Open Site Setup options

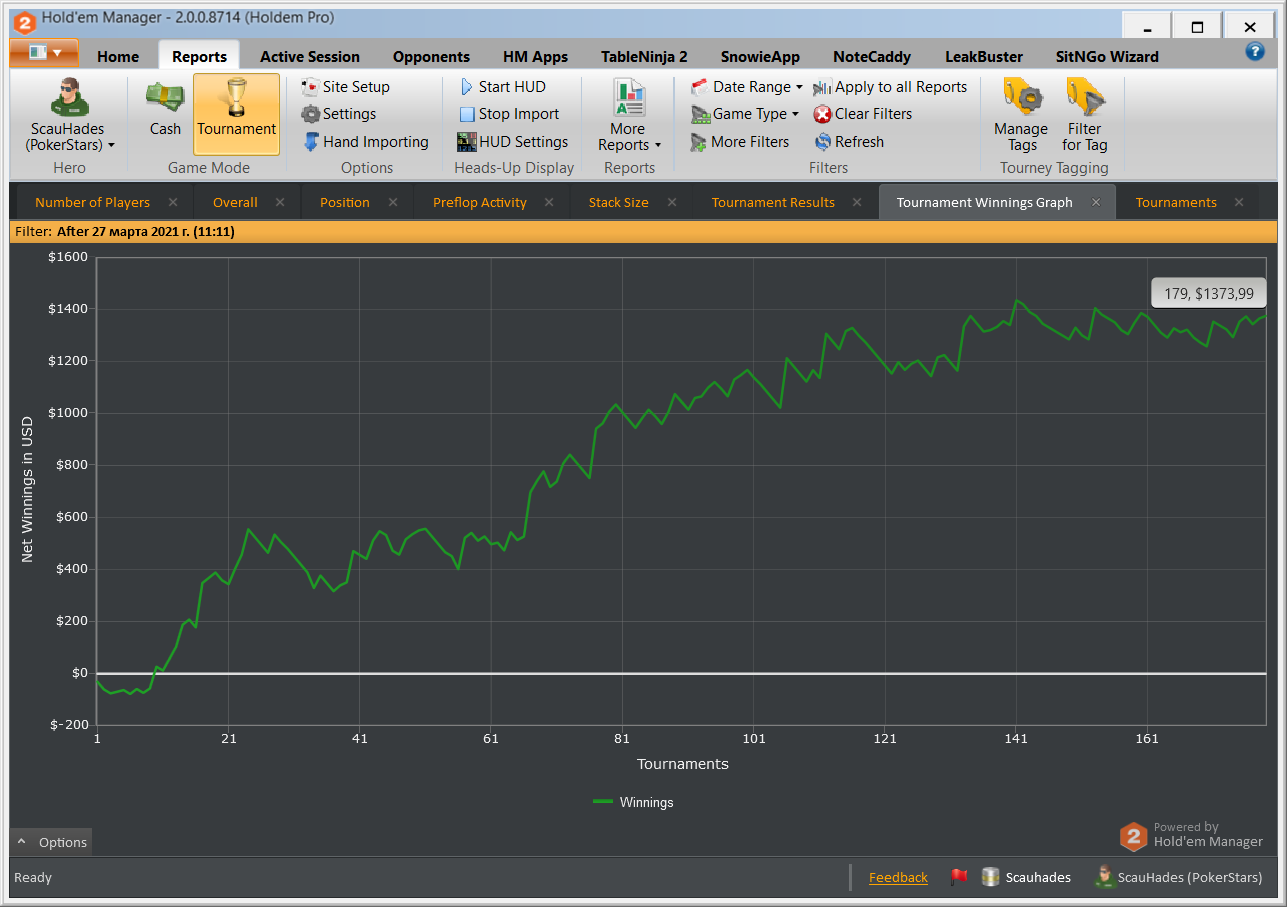[x=345, y=87]
